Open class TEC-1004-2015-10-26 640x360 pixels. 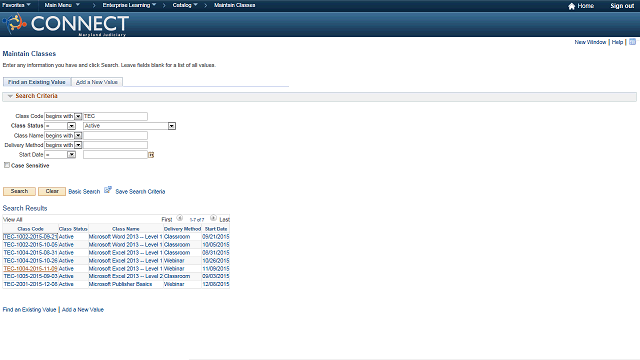(x=31, y=261)
